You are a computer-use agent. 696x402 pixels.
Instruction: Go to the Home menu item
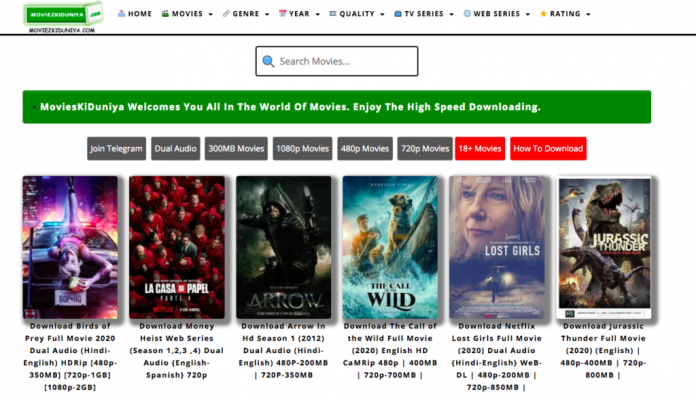click(140, 14)
